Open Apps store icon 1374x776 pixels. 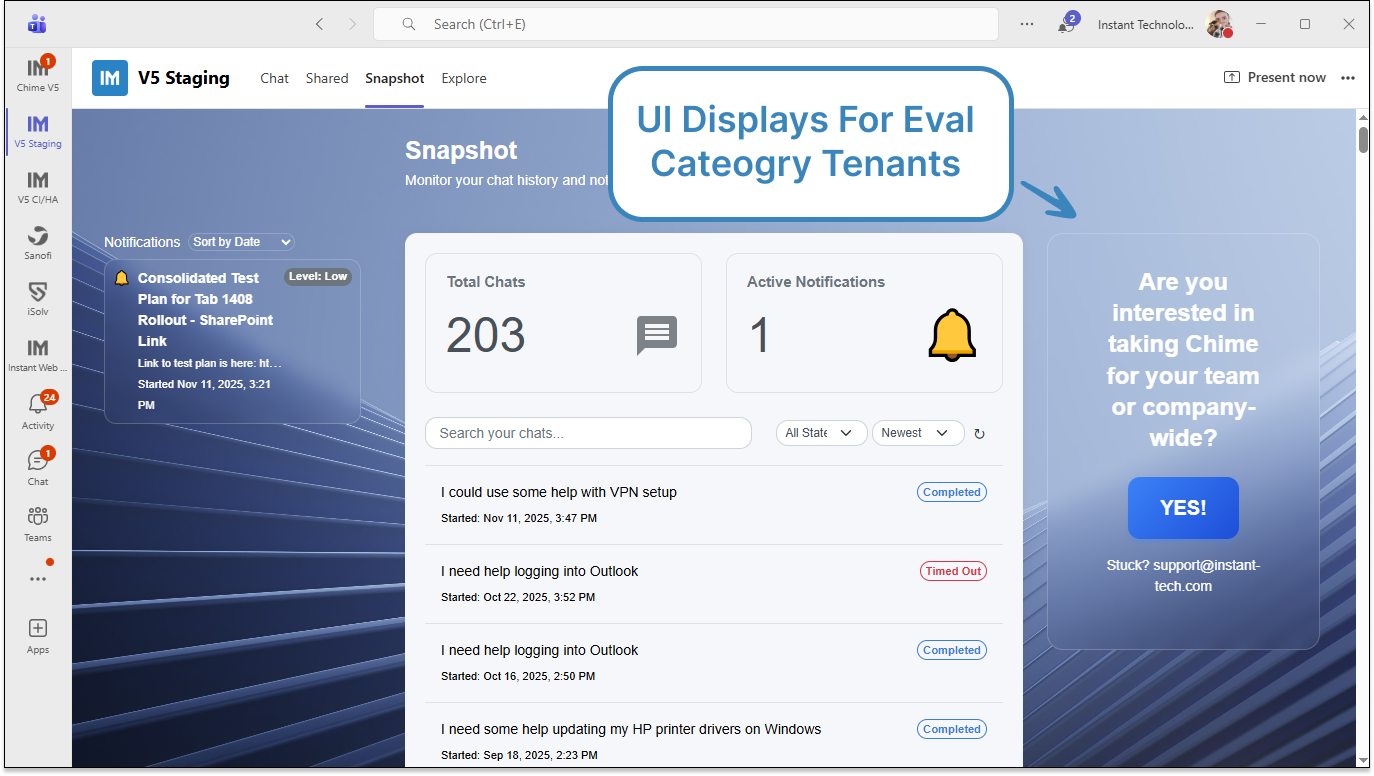click(x=38, y=635)
